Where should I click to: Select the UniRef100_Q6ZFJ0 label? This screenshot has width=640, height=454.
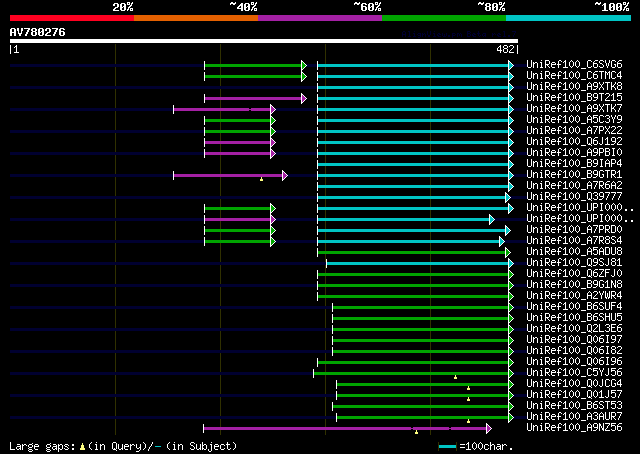click(574, 274)
